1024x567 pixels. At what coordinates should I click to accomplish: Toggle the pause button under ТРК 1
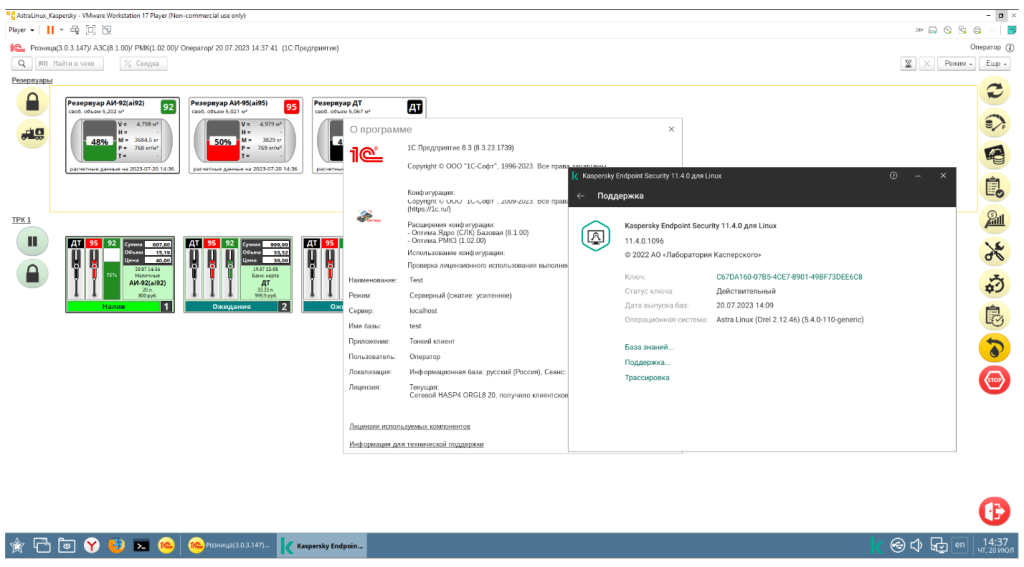coord(32,241)
